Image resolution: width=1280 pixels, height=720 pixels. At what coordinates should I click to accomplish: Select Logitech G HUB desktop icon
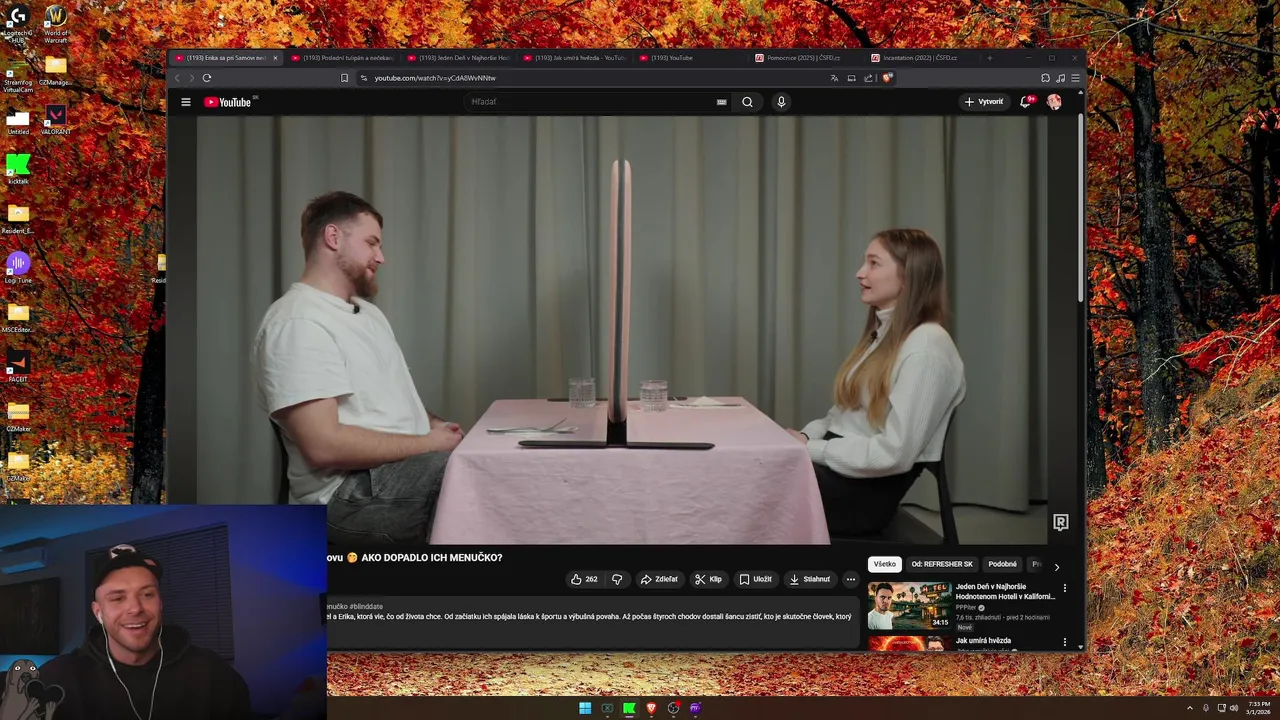pyautogui.click(x=18, y=23)
